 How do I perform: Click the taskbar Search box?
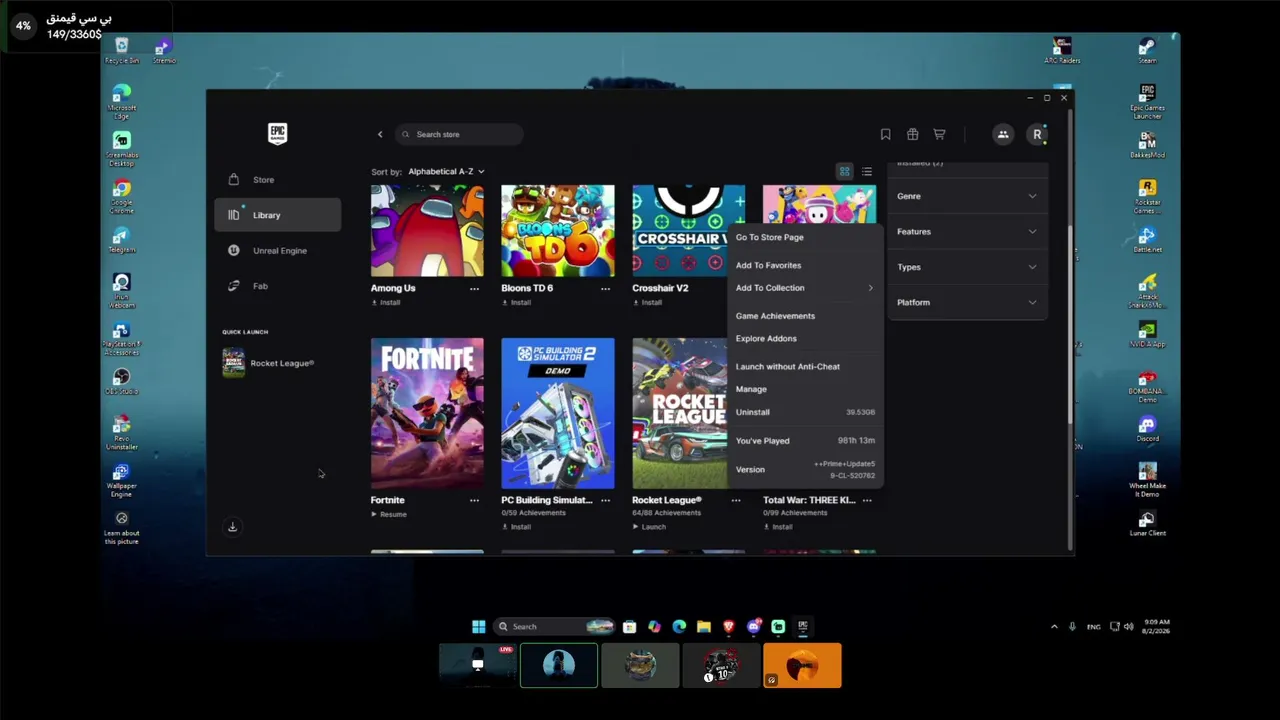click(x=554, y=627)
